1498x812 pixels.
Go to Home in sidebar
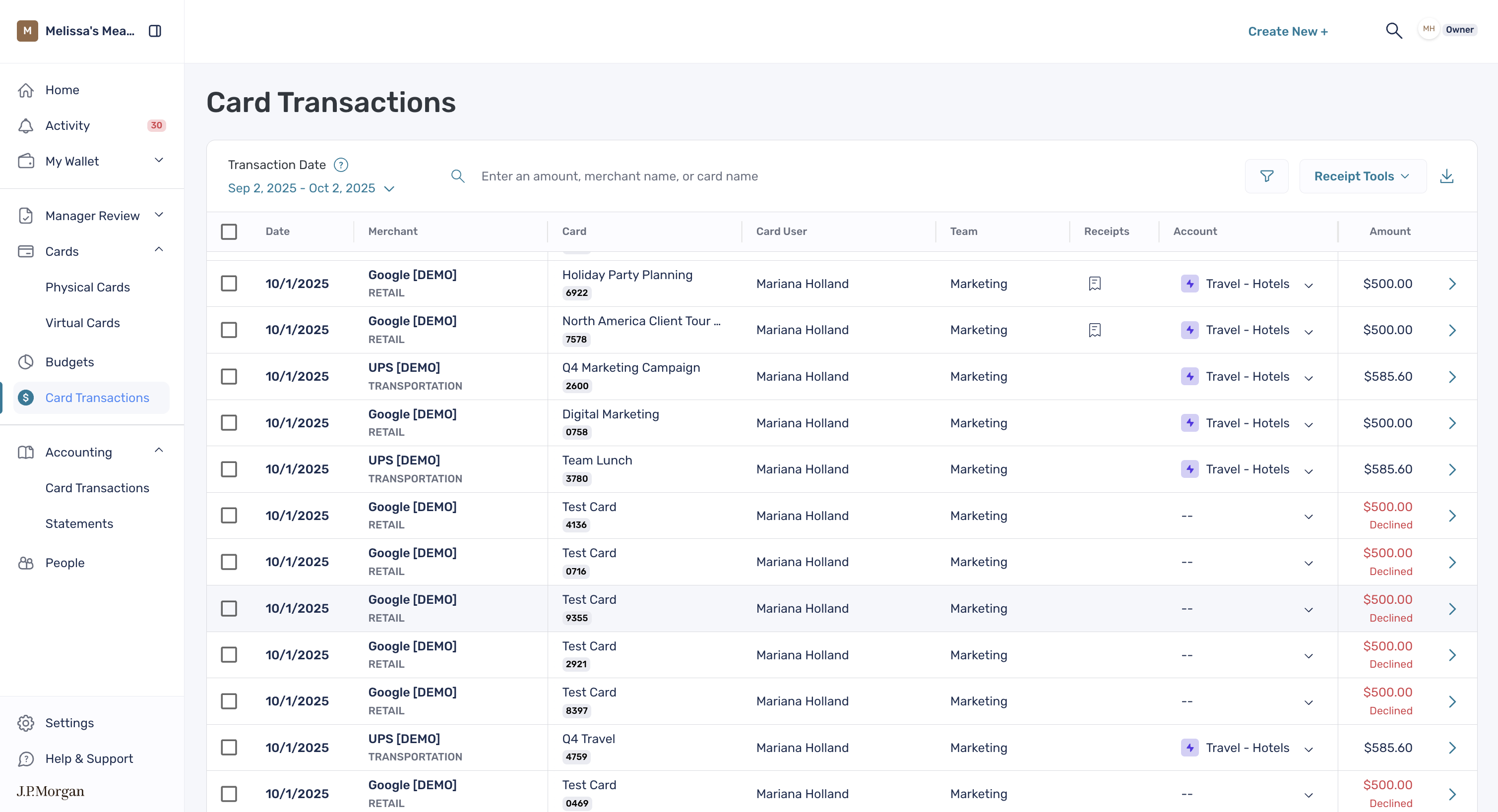point(62,90)
